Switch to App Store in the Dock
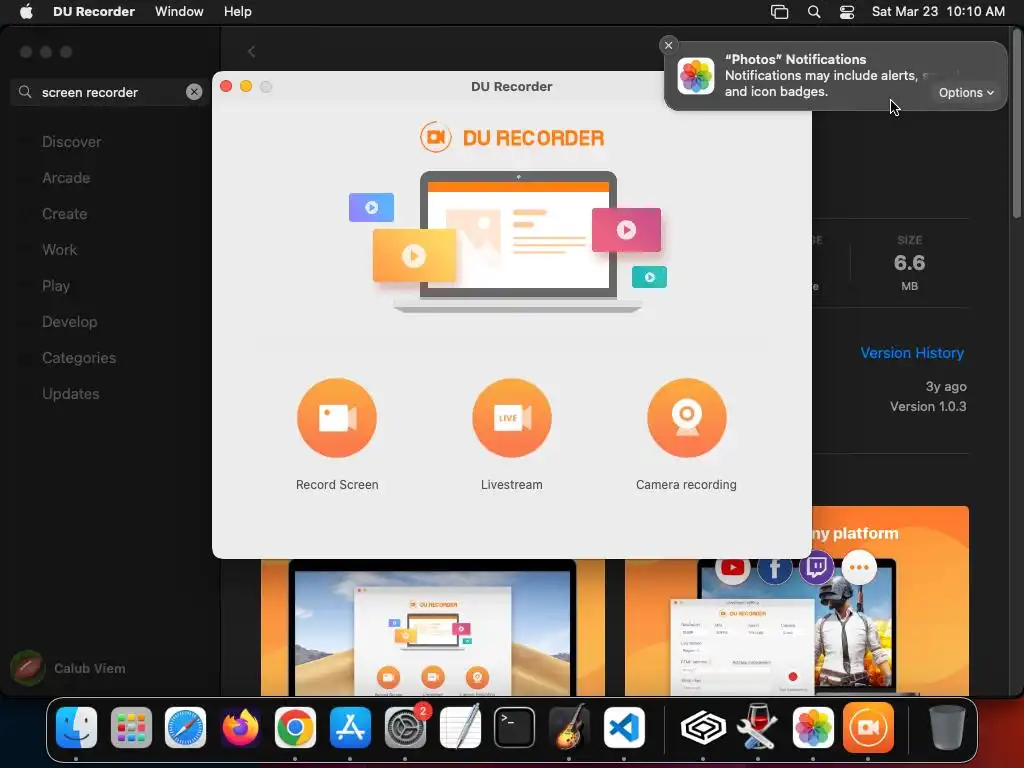This screenshot has width=1024, height=768. coord(350,727)
